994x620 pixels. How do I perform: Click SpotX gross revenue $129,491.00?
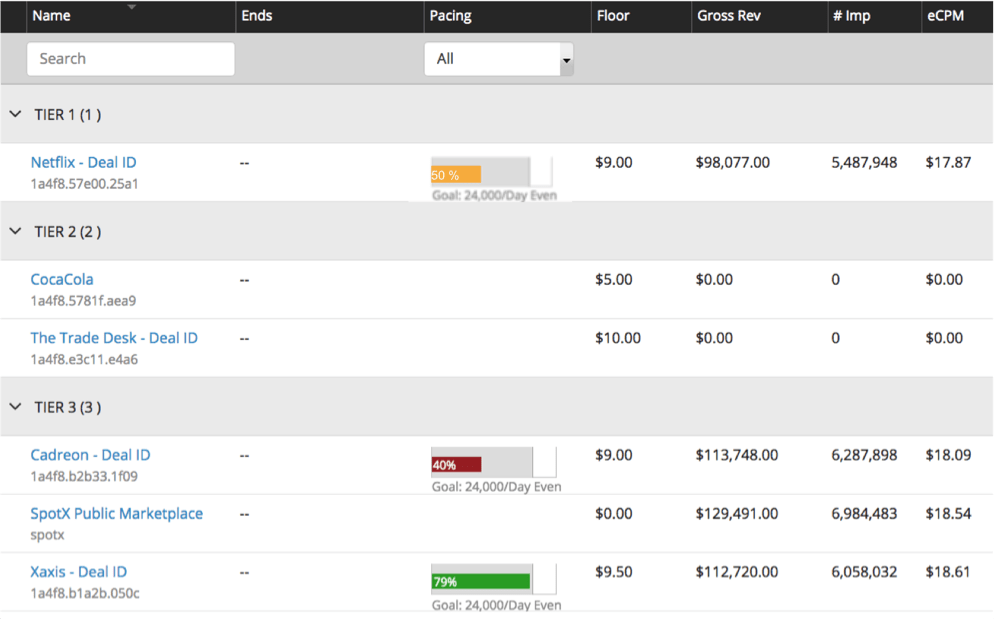tap(737, 513)
